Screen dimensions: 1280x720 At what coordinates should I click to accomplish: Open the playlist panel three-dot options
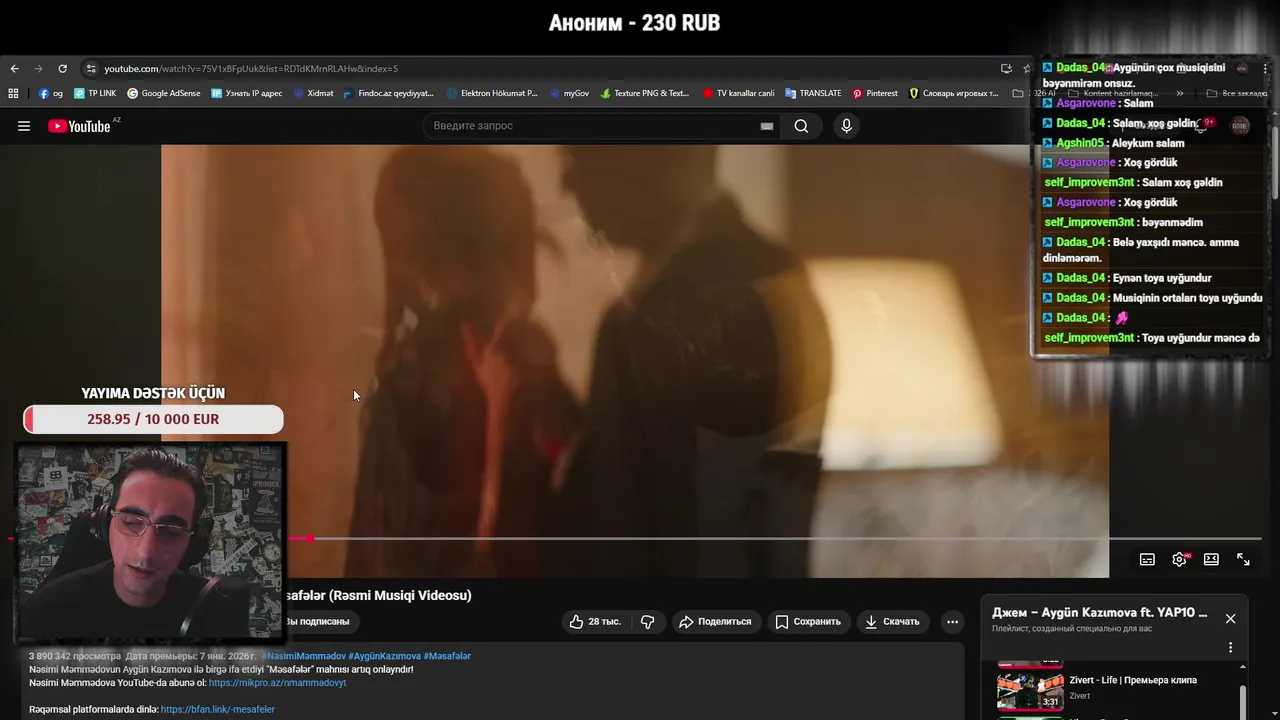point(1231,647)
